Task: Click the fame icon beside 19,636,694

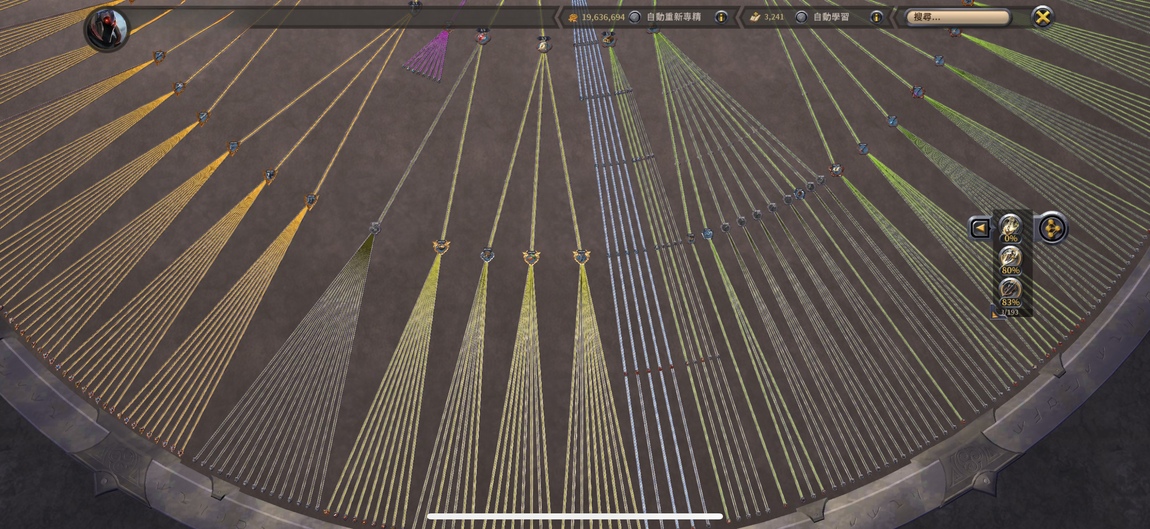Action: 573,17
